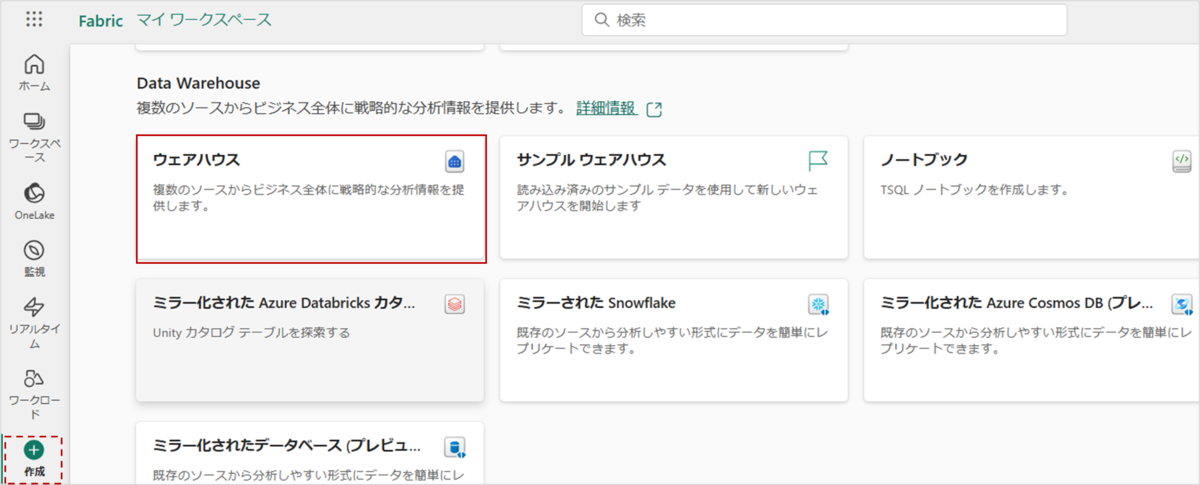
Task: Click the Azure Cosmos DB card icon
Action: tap(1182, 304)
